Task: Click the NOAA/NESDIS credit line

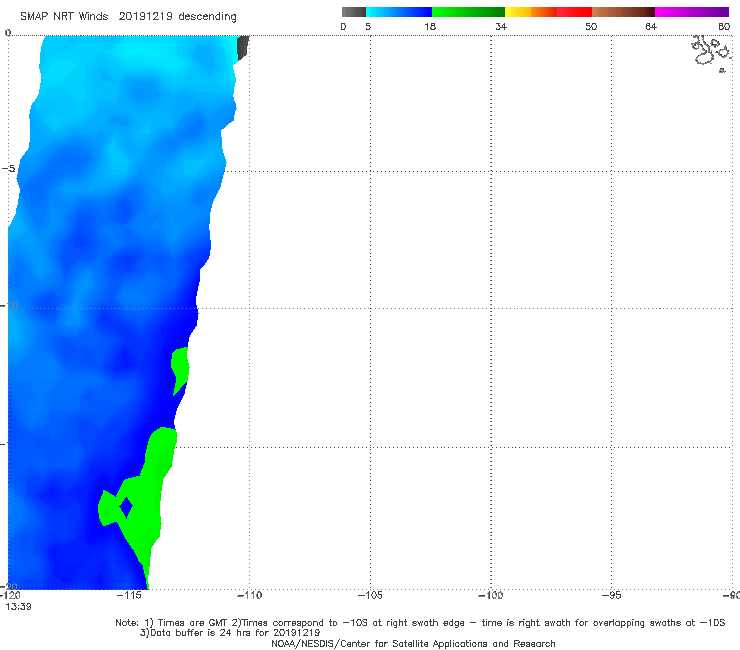Action: tap(413, 644)
